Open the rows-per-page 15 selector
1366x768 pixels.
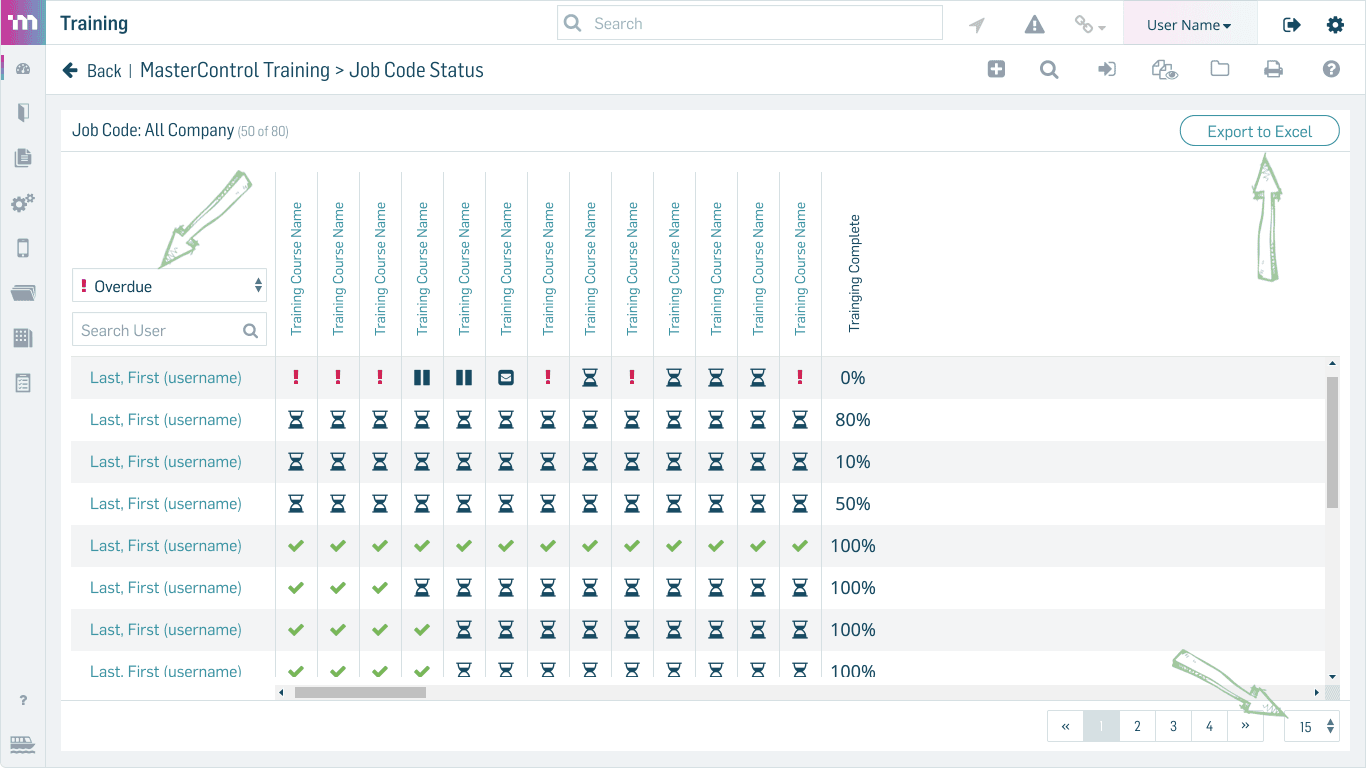(x=1312, y=727)
